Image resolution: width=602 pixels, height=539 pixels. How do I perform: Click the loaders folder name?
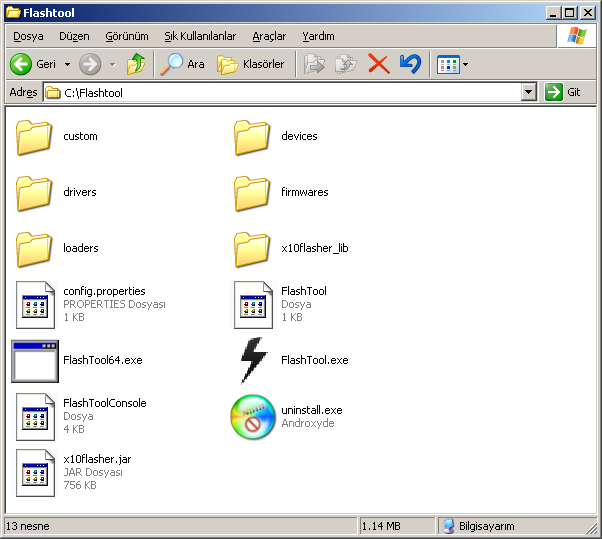click(x=81, y=248)
